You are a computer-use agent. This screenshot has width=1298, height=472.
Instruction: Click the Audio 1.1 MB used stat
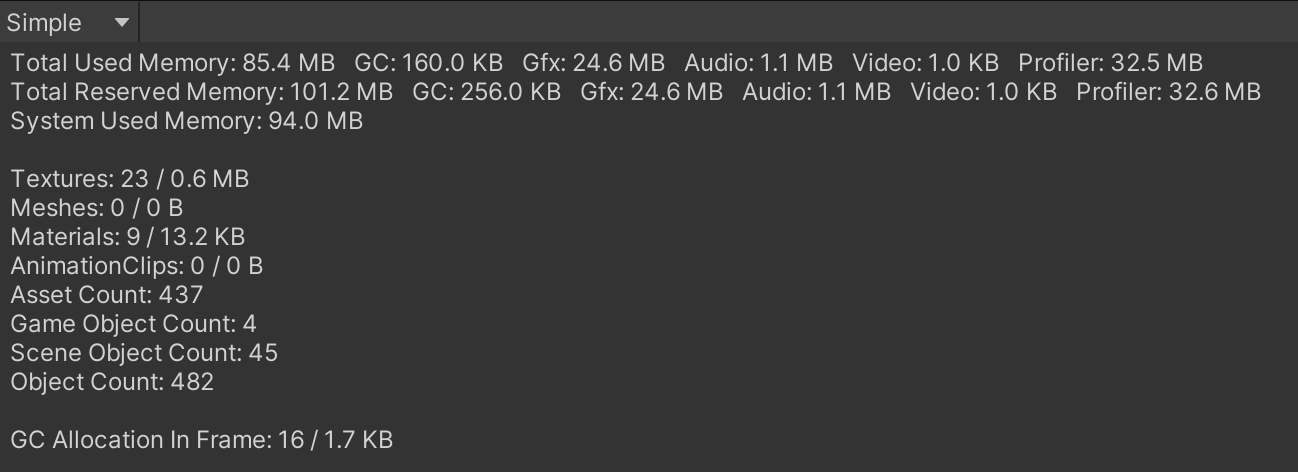(x=758, y=63)
